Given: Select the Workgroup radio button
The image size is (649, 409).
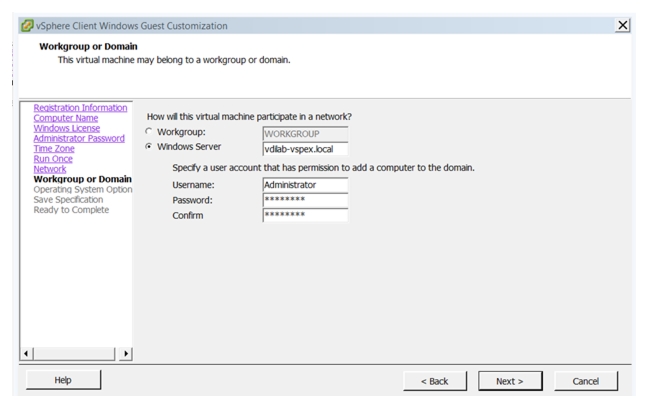Looking at the screenshot, I should [149, 131].
